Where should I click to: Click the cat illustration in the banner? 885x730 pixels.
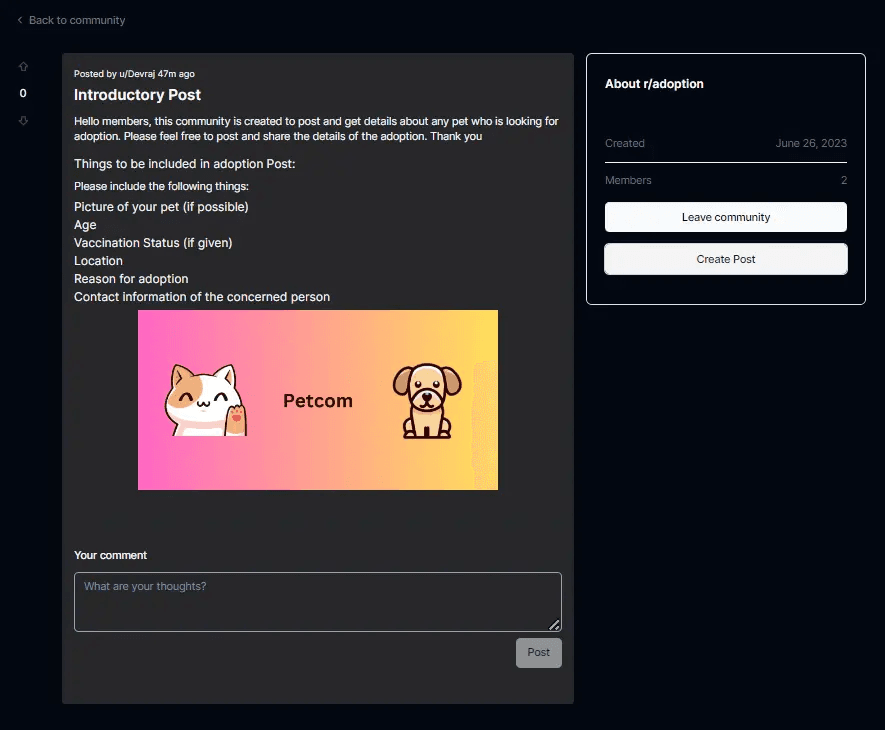click(x=206, y=400)
